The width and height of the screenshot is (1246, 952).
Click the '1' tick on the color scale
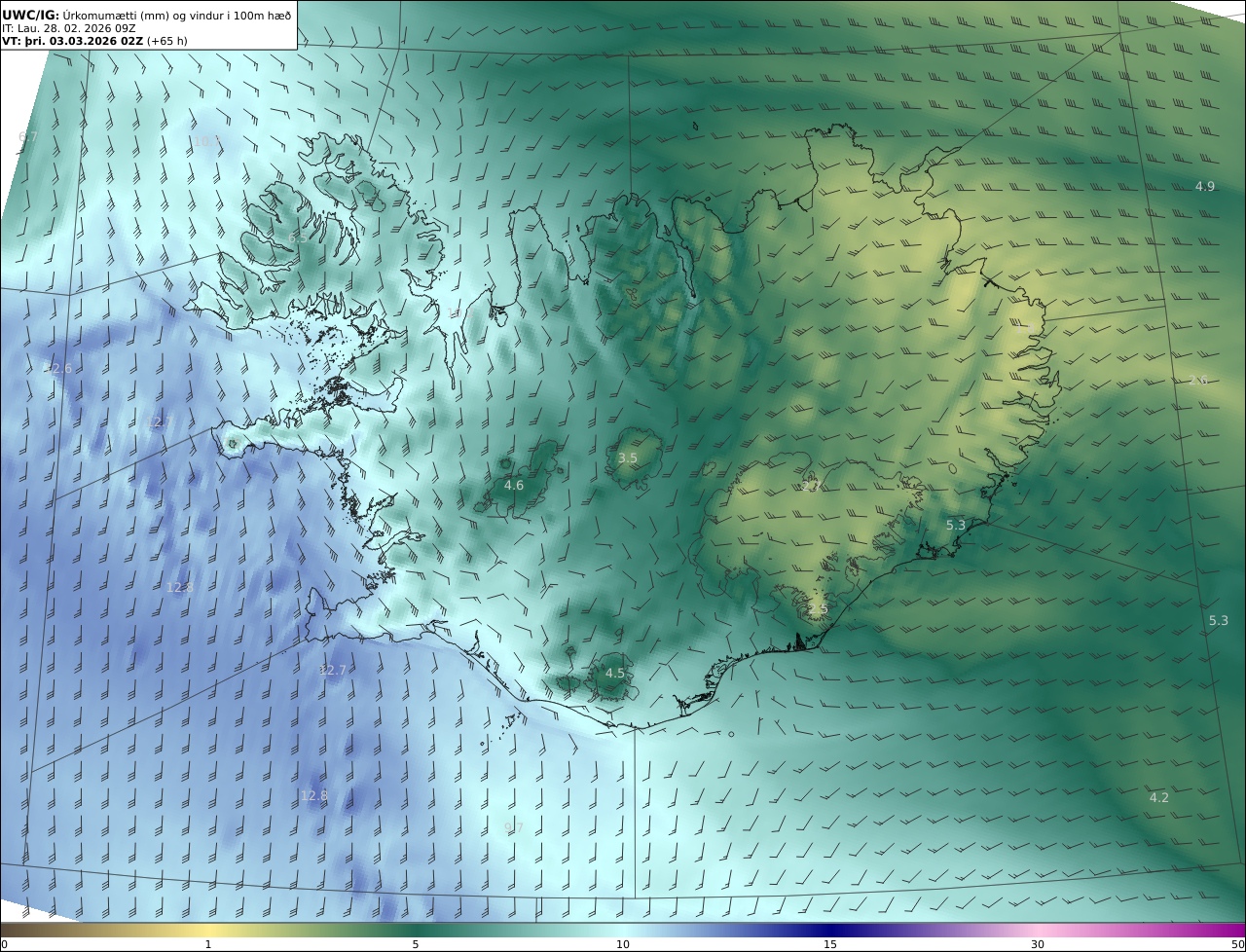208,944
